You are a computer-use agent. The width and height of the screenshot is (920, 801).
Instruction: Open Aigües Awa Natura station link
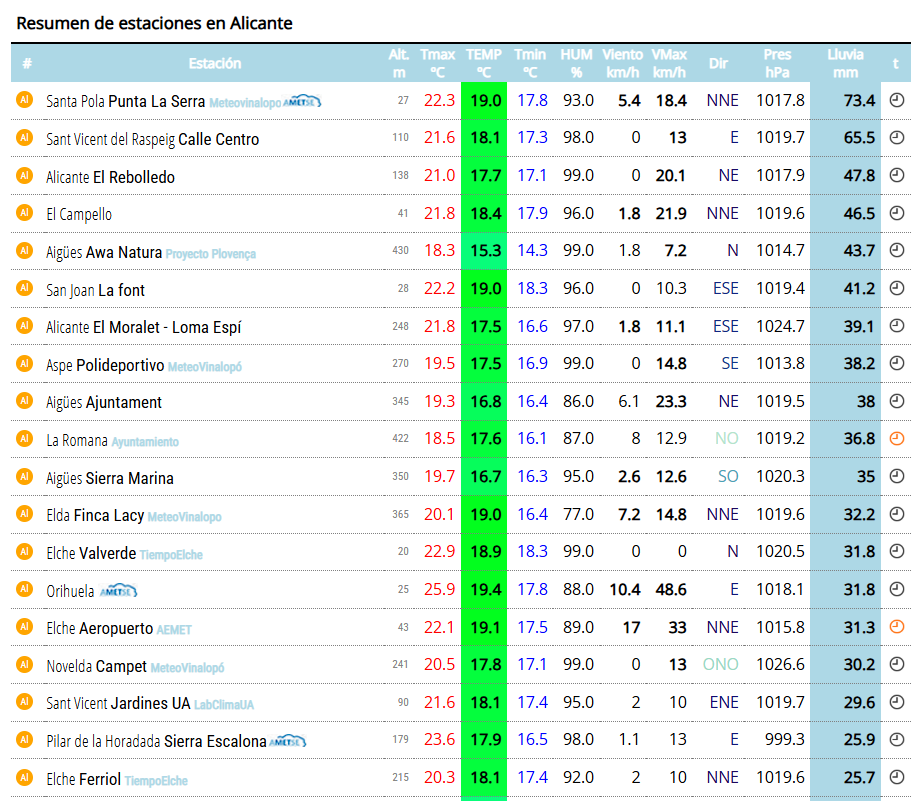tap(104, 252)
